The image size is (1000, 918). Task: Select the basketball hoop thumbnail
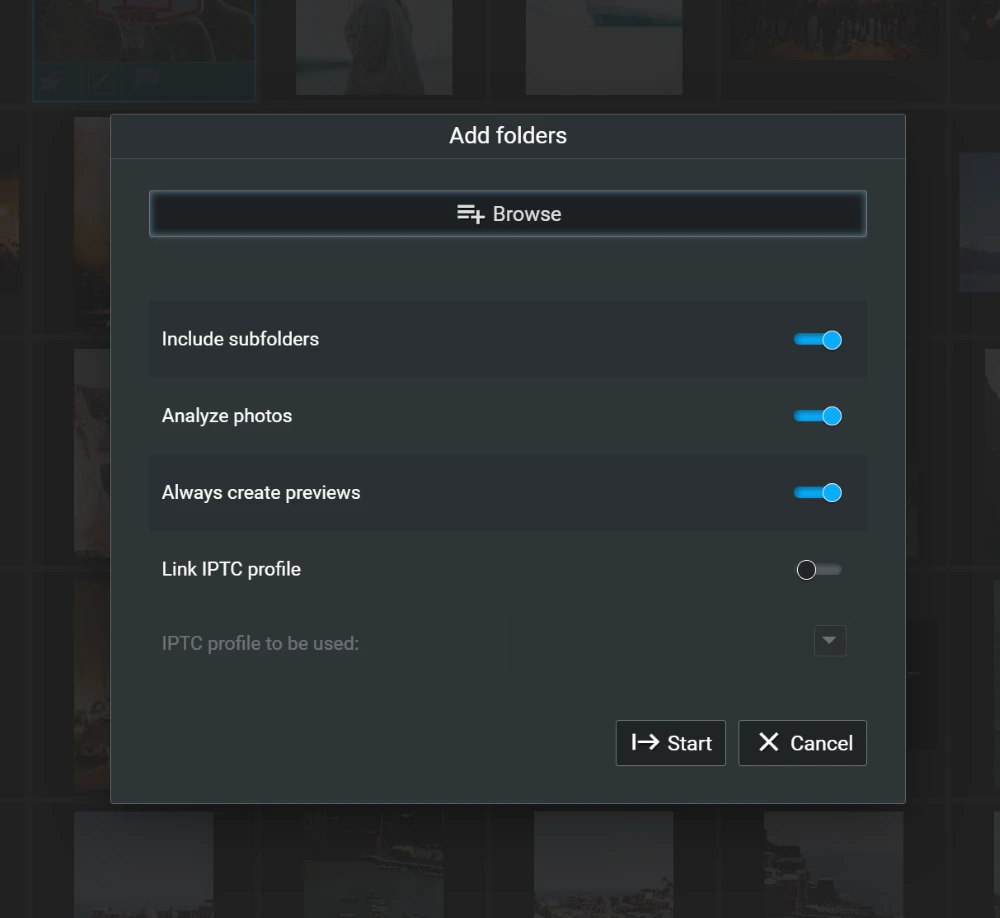pos(143,35)
